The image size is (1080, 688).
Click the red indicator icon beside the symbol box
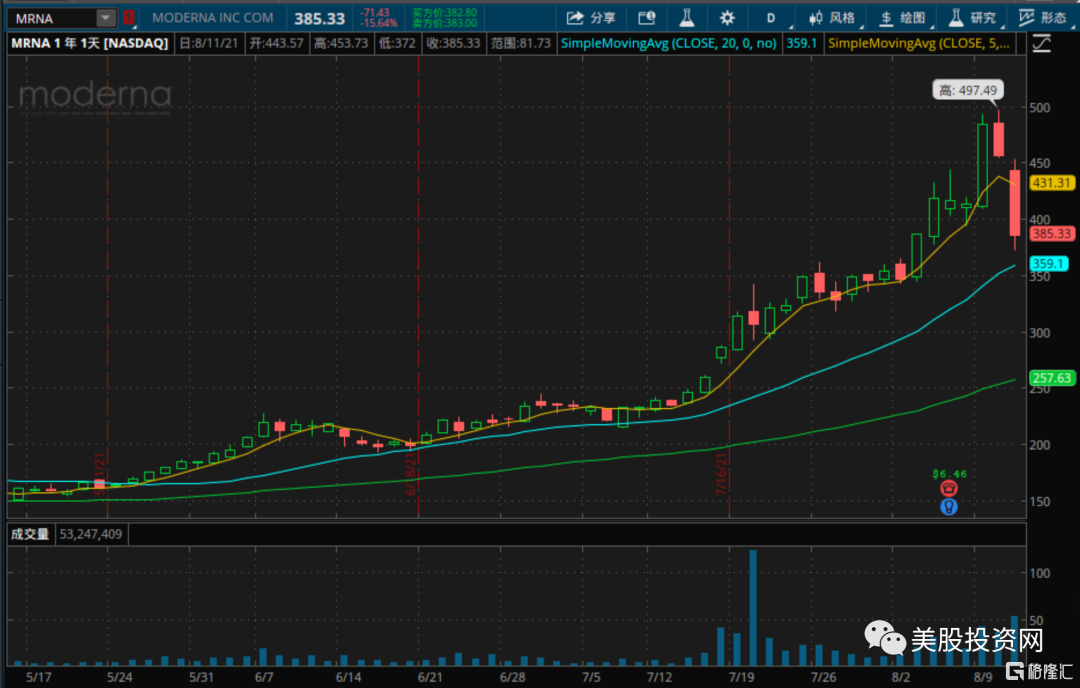[128, 18]
